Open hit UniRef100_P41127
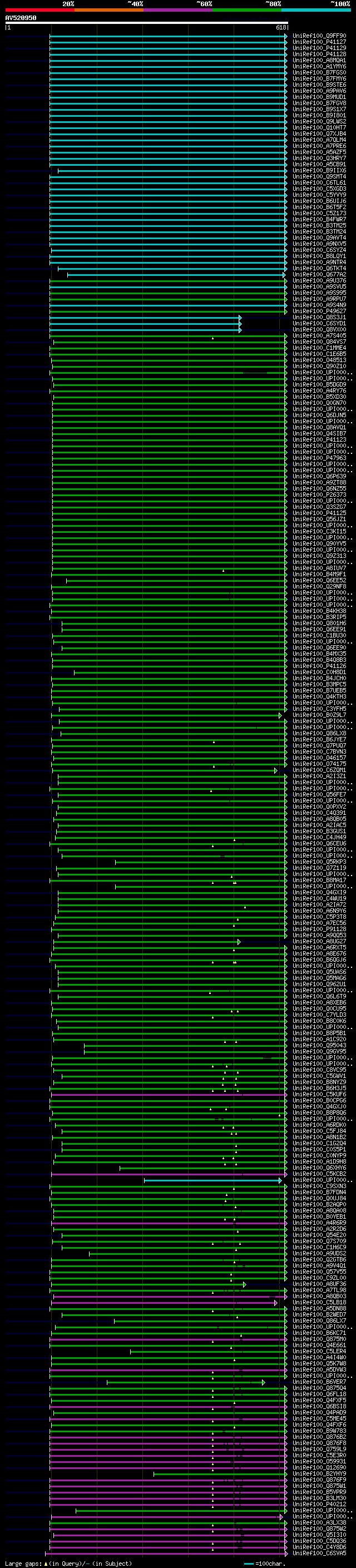Image resolution: width=356 pixels, height=1568 pixels. click(x=319, y=42)
